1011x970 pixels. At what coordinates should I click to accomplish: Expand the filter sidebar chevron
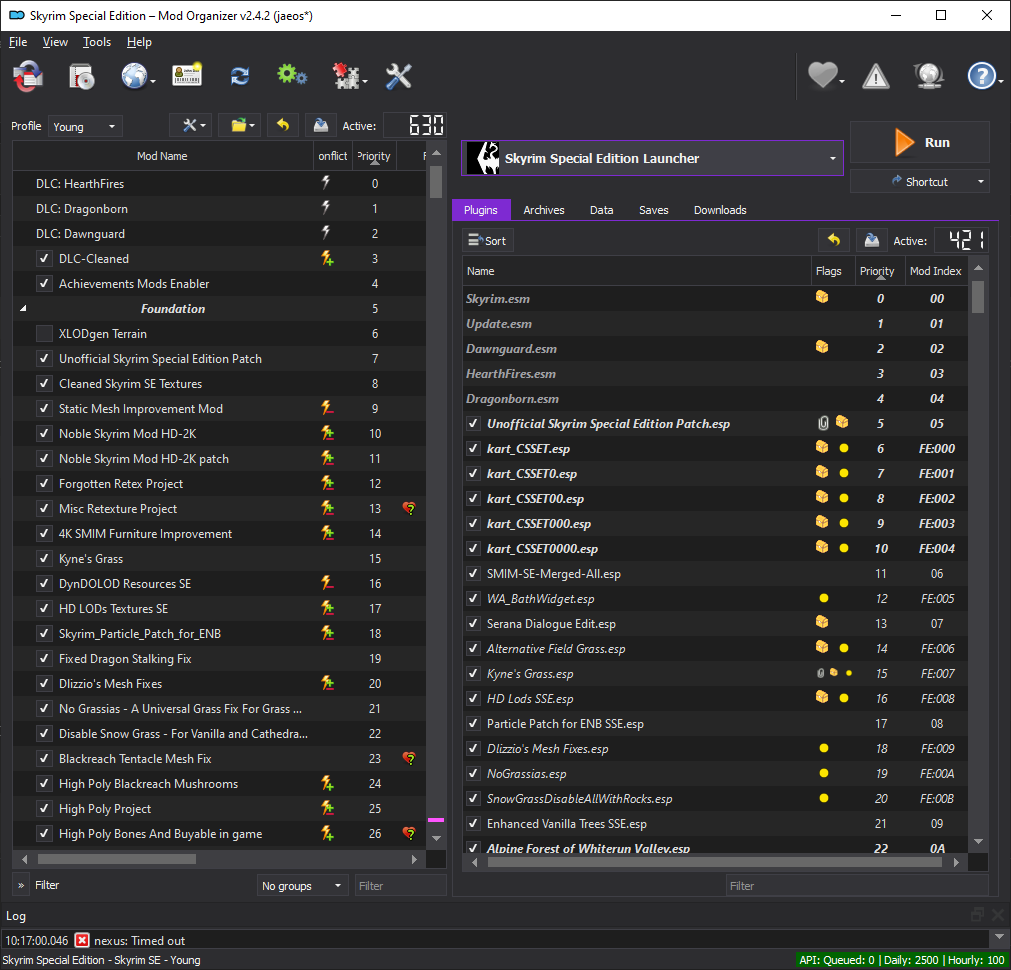pyautogui.click(x=21, y=885)
